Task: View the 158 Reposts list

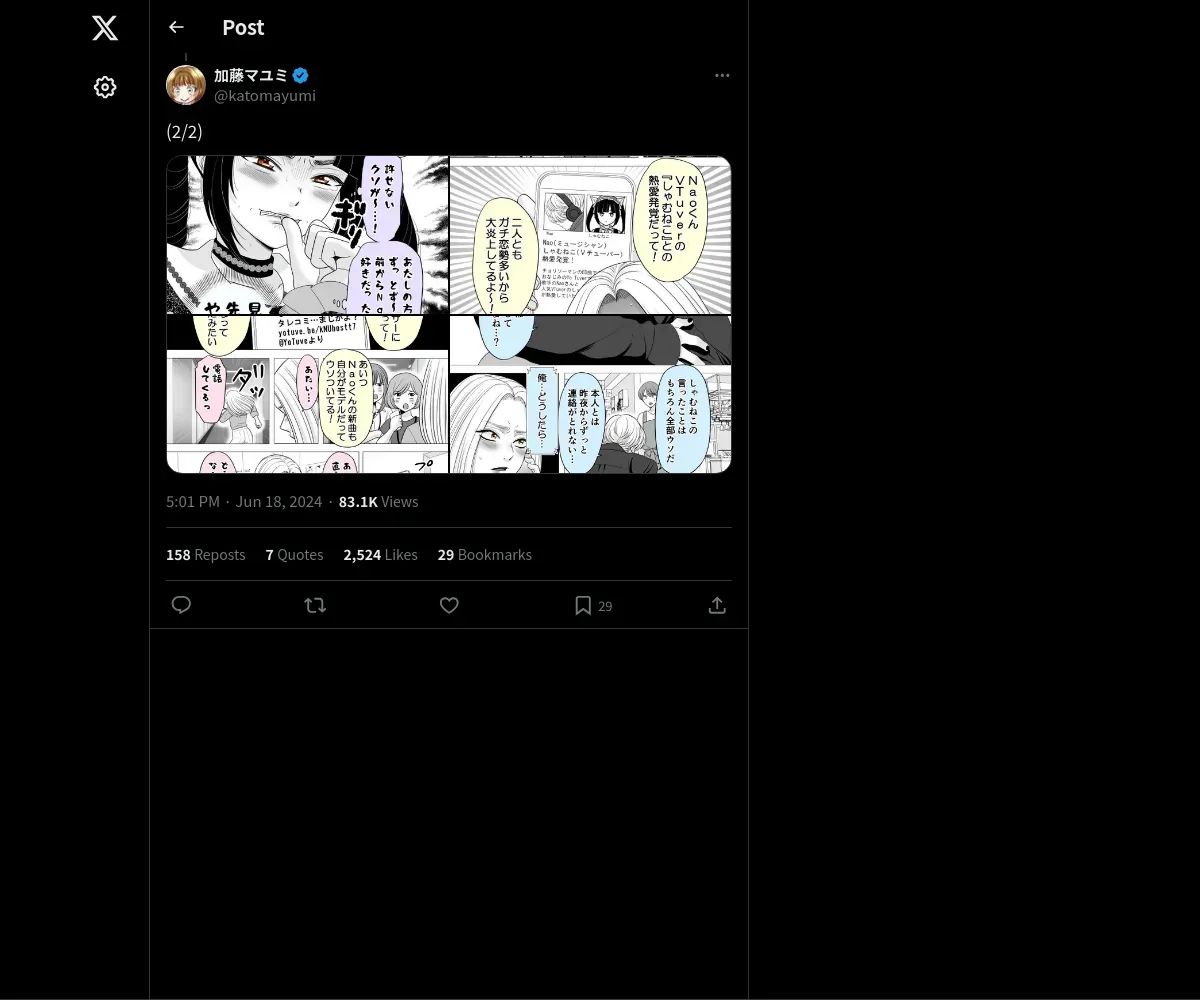Action: (x=206, y=555)
